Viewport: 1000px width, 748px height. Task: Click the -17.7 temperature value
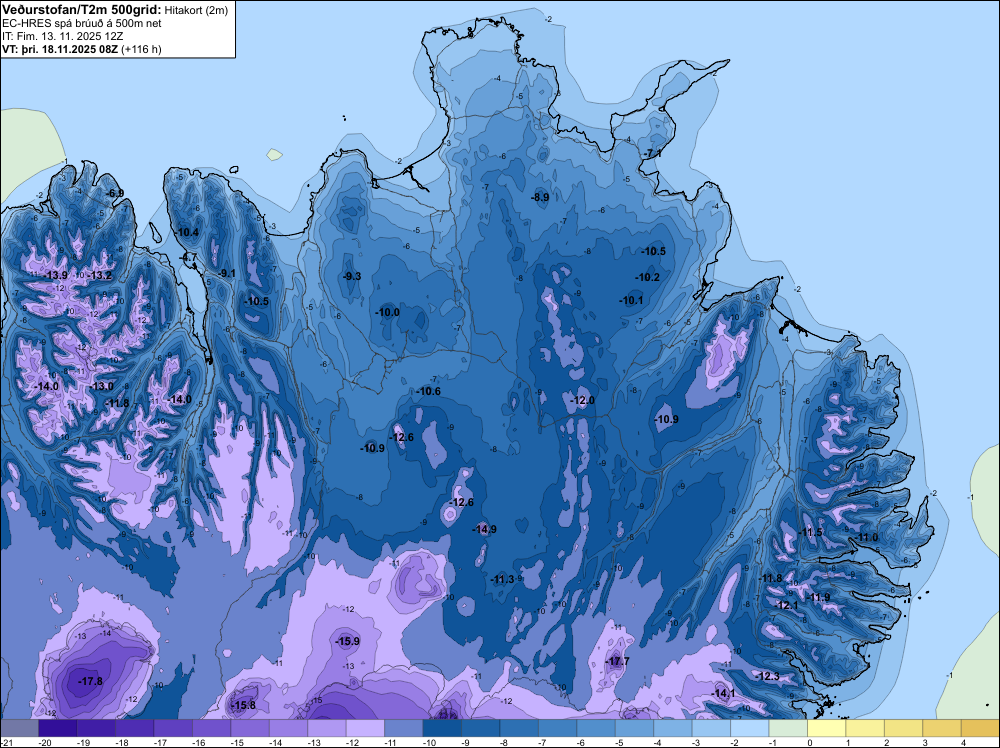pyautogui.click(x=617, y=661)
